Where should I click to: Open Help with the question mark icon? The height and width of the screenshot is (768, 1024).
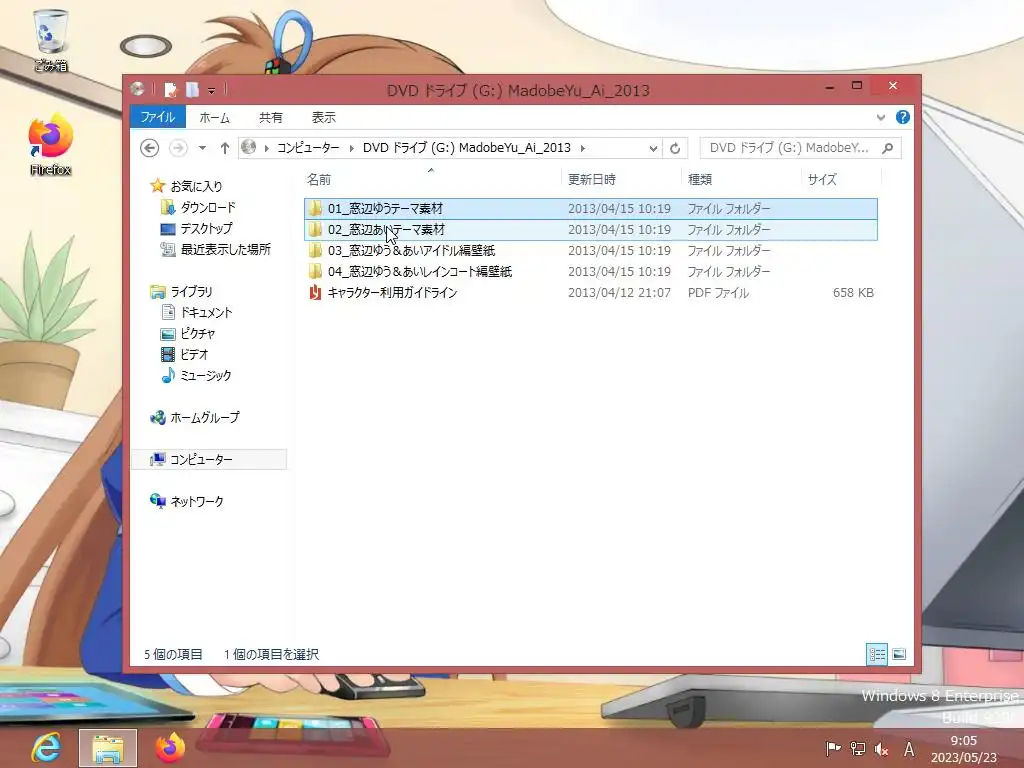903,117
